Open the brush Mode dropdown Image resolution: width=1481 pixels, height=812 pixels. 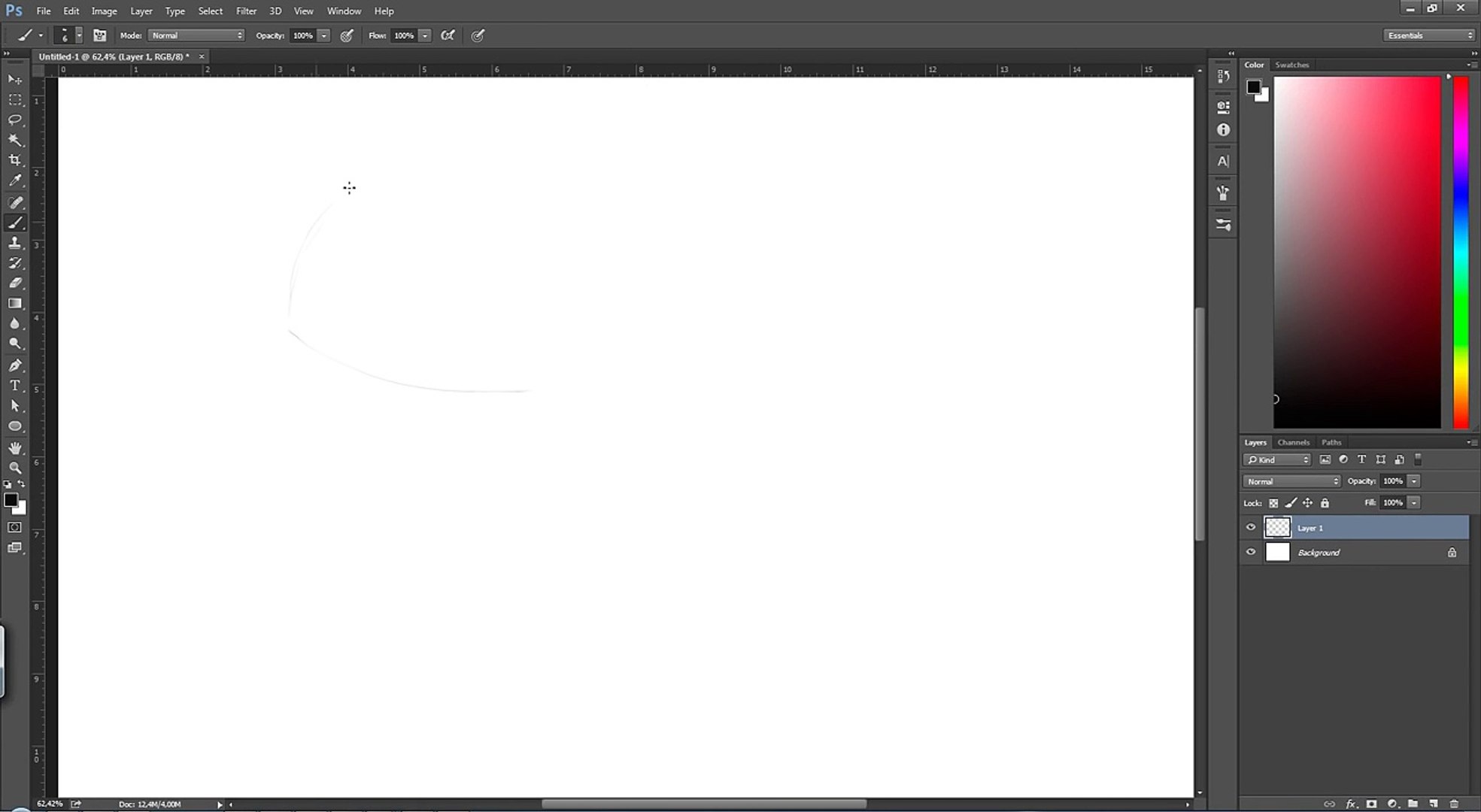coord(196,35)
